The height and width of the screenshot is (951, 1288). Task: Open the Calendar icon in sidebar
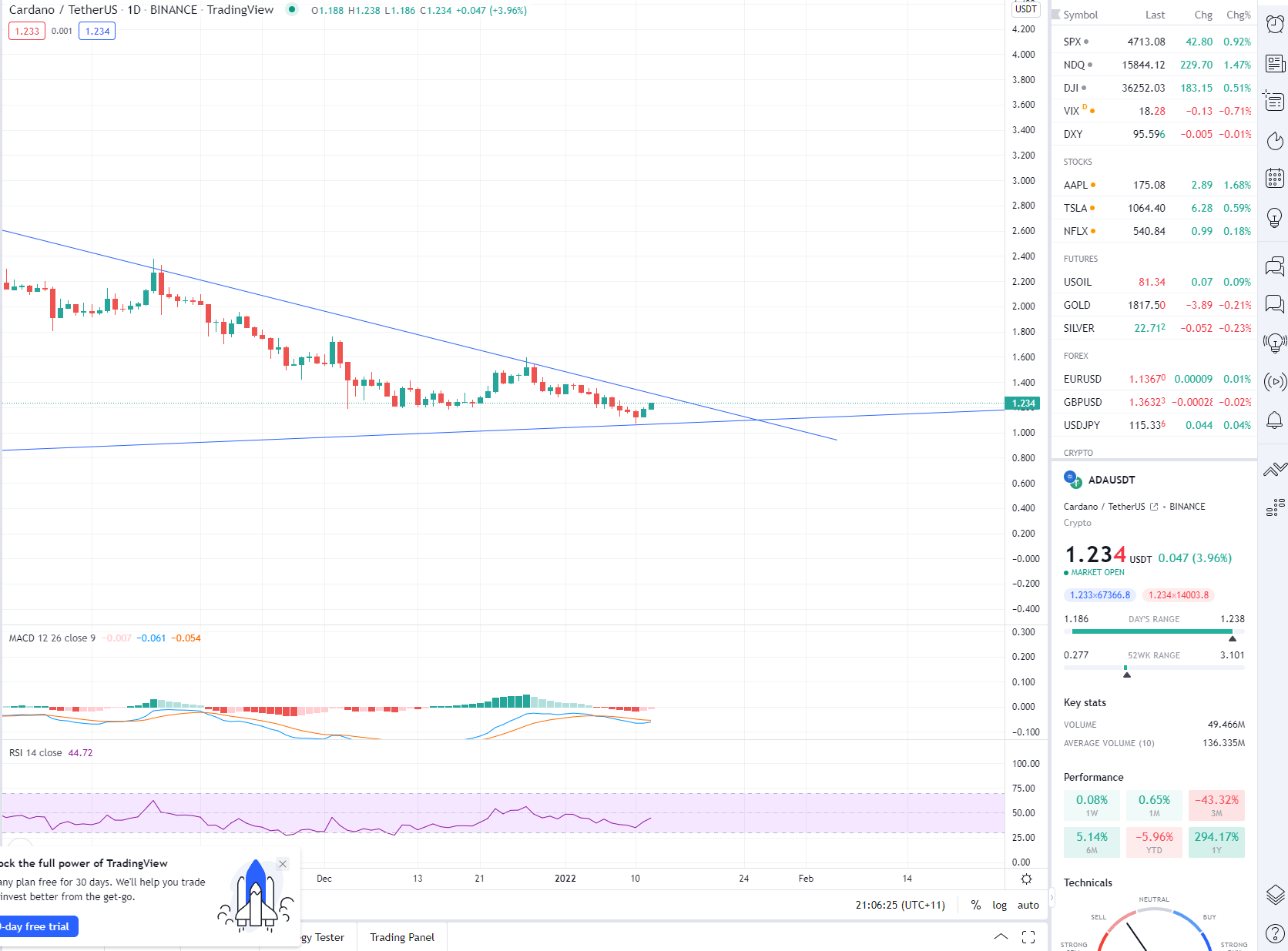(x=1275, y=179)
